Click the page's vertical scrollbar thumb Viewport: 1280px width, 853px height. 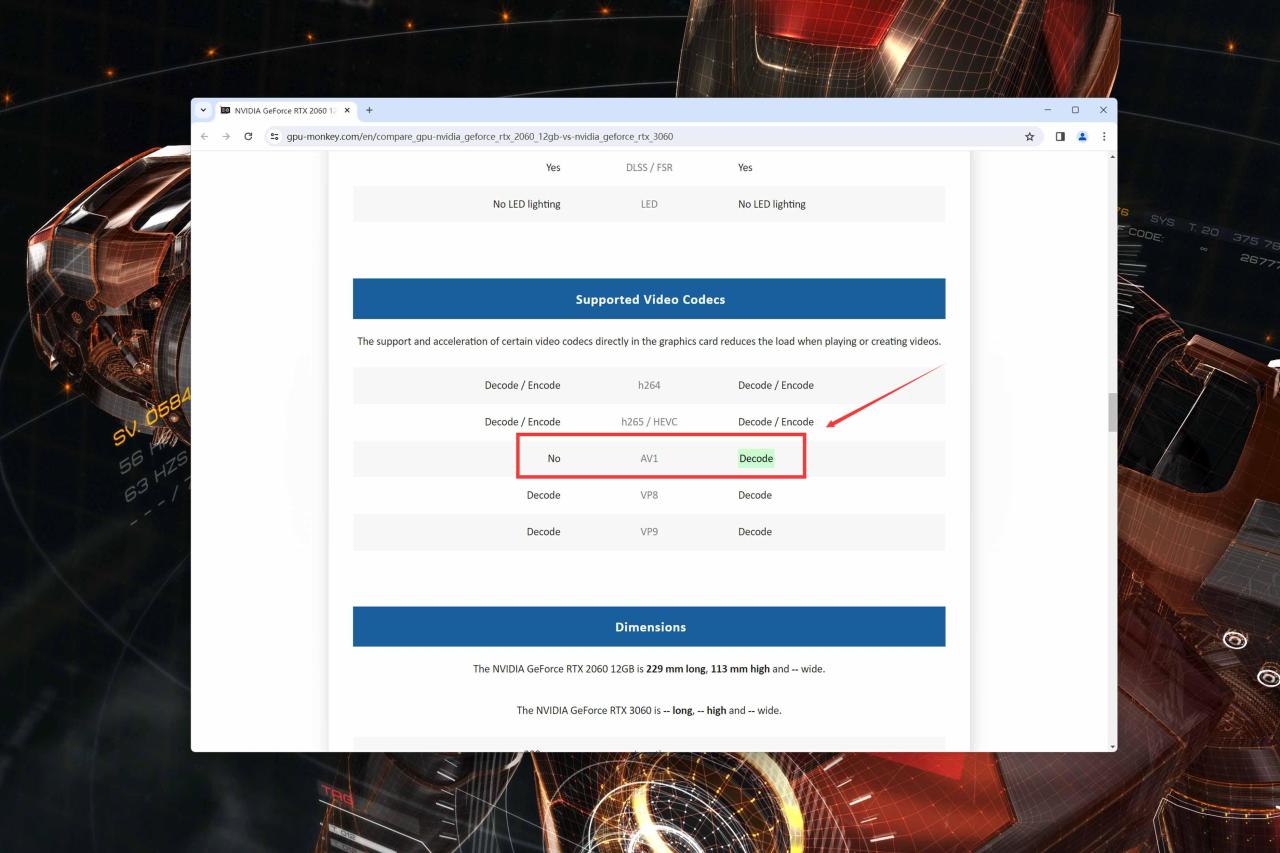[1112, 412]
